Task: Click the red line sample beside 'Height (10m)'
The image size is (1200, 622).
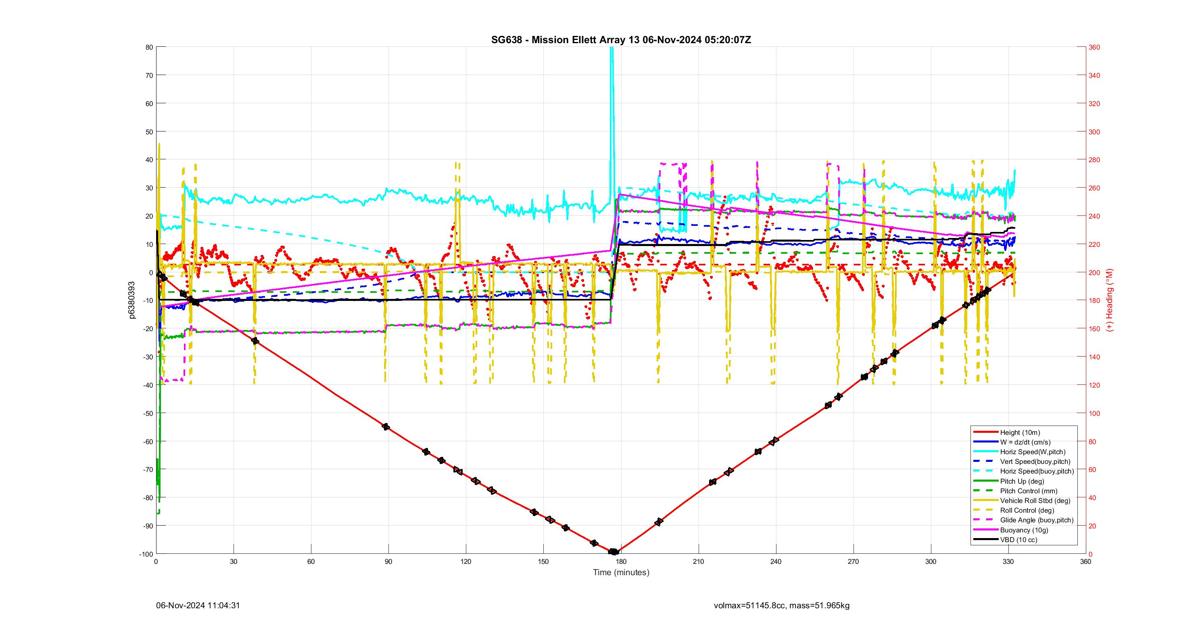Action: click(x=984, y=431)
